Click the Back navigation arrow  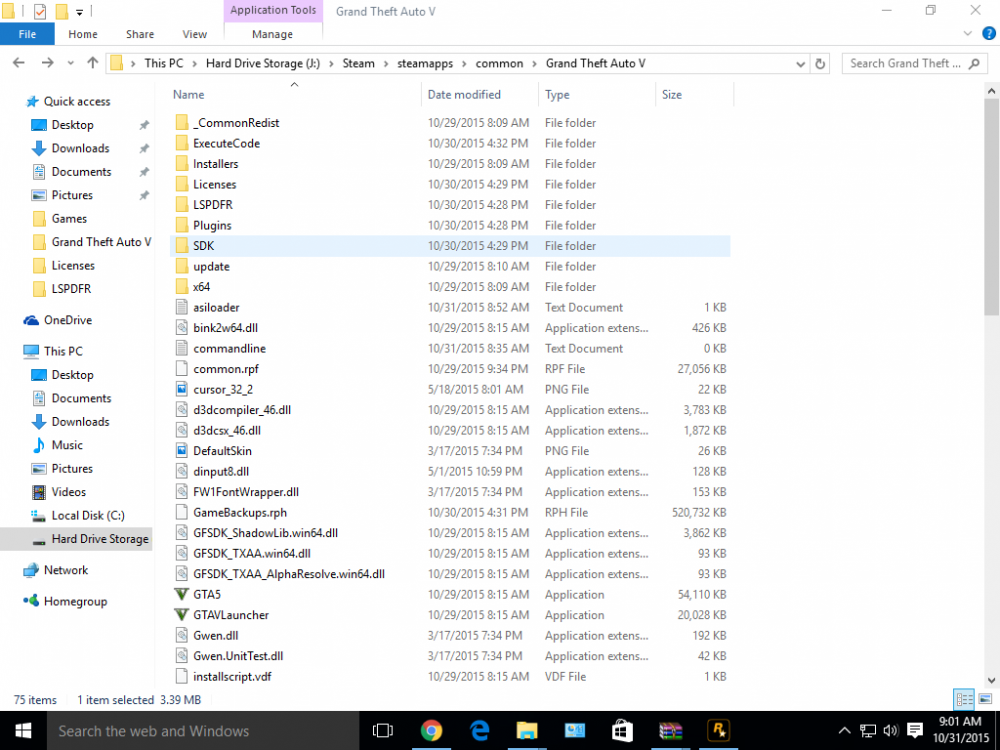(18, 62)
